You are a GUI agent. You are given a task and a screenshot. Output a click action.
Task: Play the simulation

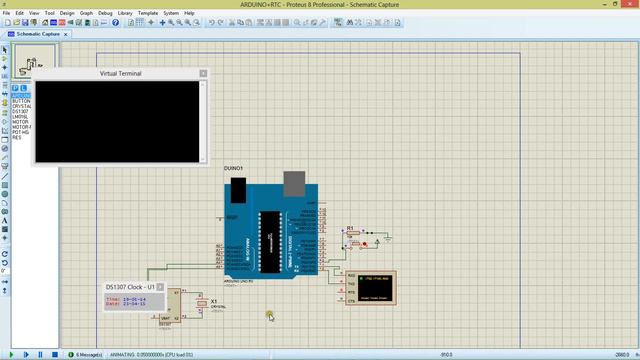(11, 355)
